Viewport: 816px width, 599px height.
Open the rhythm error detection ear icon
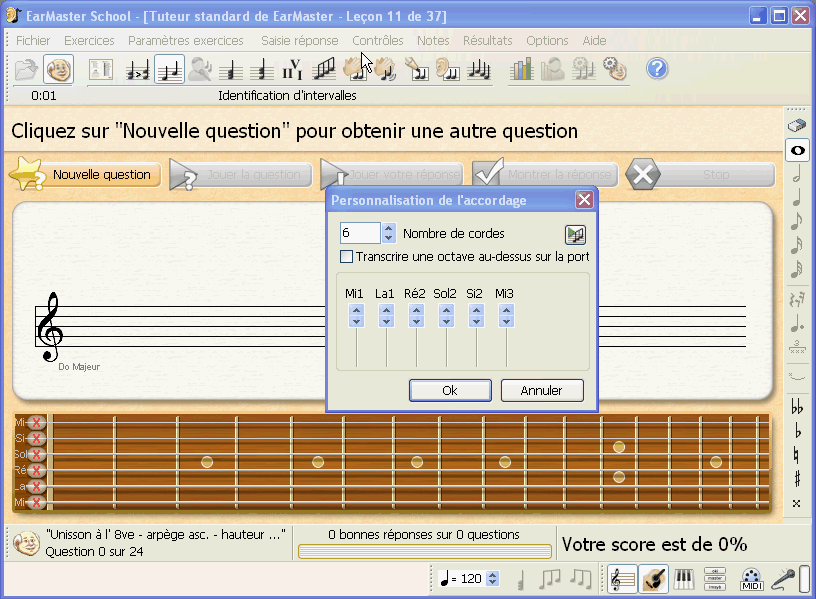(447, 69)
